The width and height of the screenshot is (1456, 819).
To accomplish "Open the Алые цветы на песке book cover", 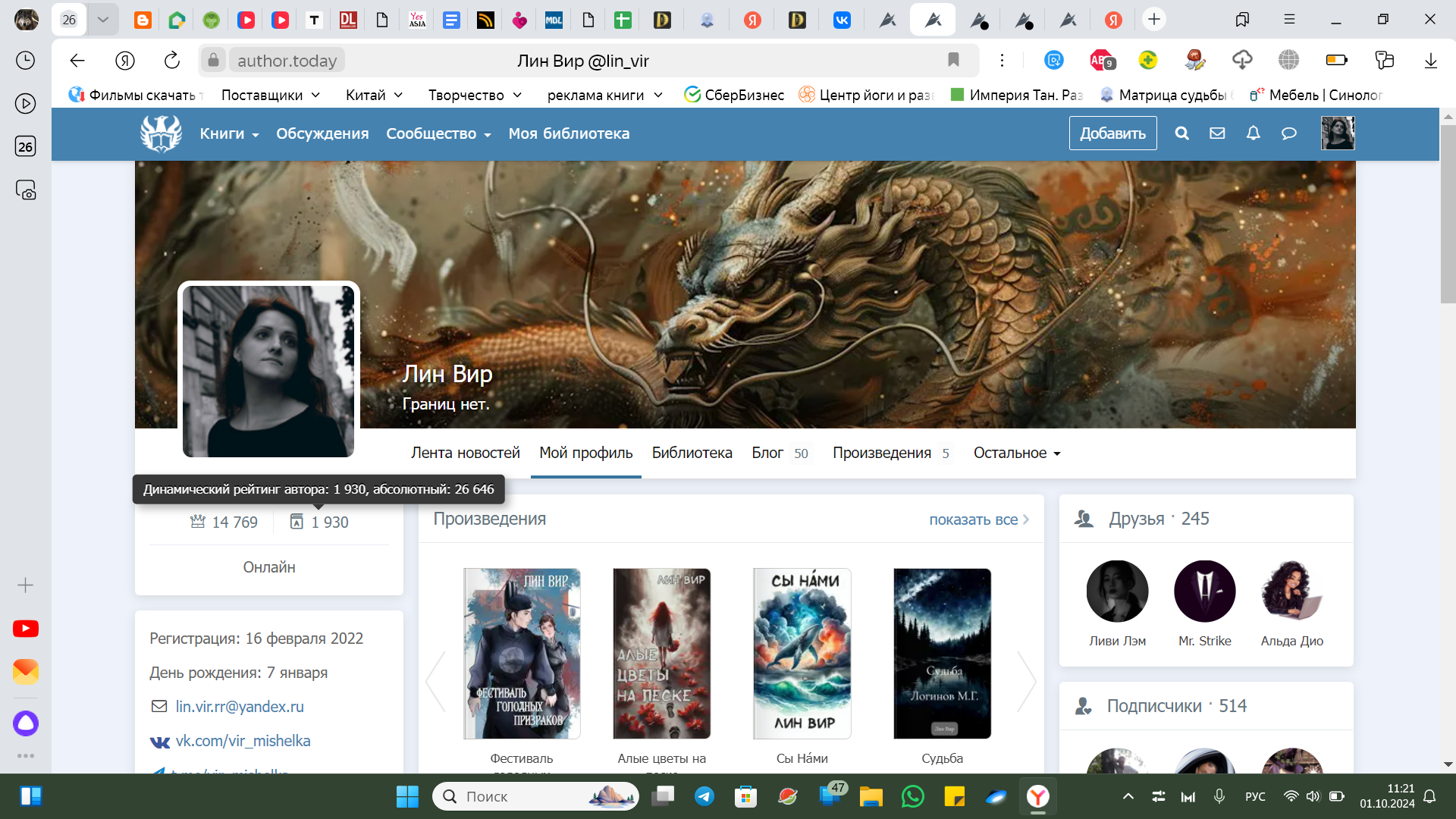I will click(x=661, y=653).
